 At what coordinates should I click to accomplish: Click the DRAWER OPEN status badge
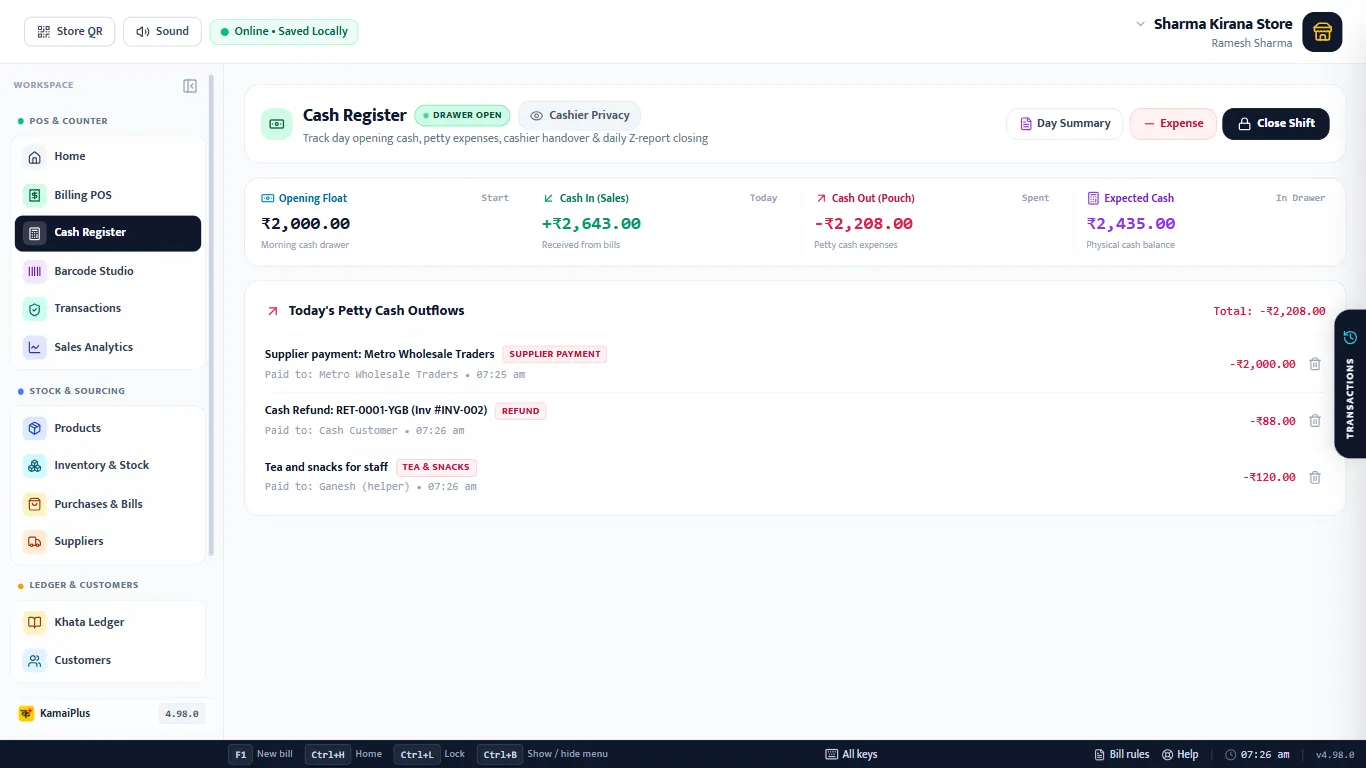(x=462, y=115)
